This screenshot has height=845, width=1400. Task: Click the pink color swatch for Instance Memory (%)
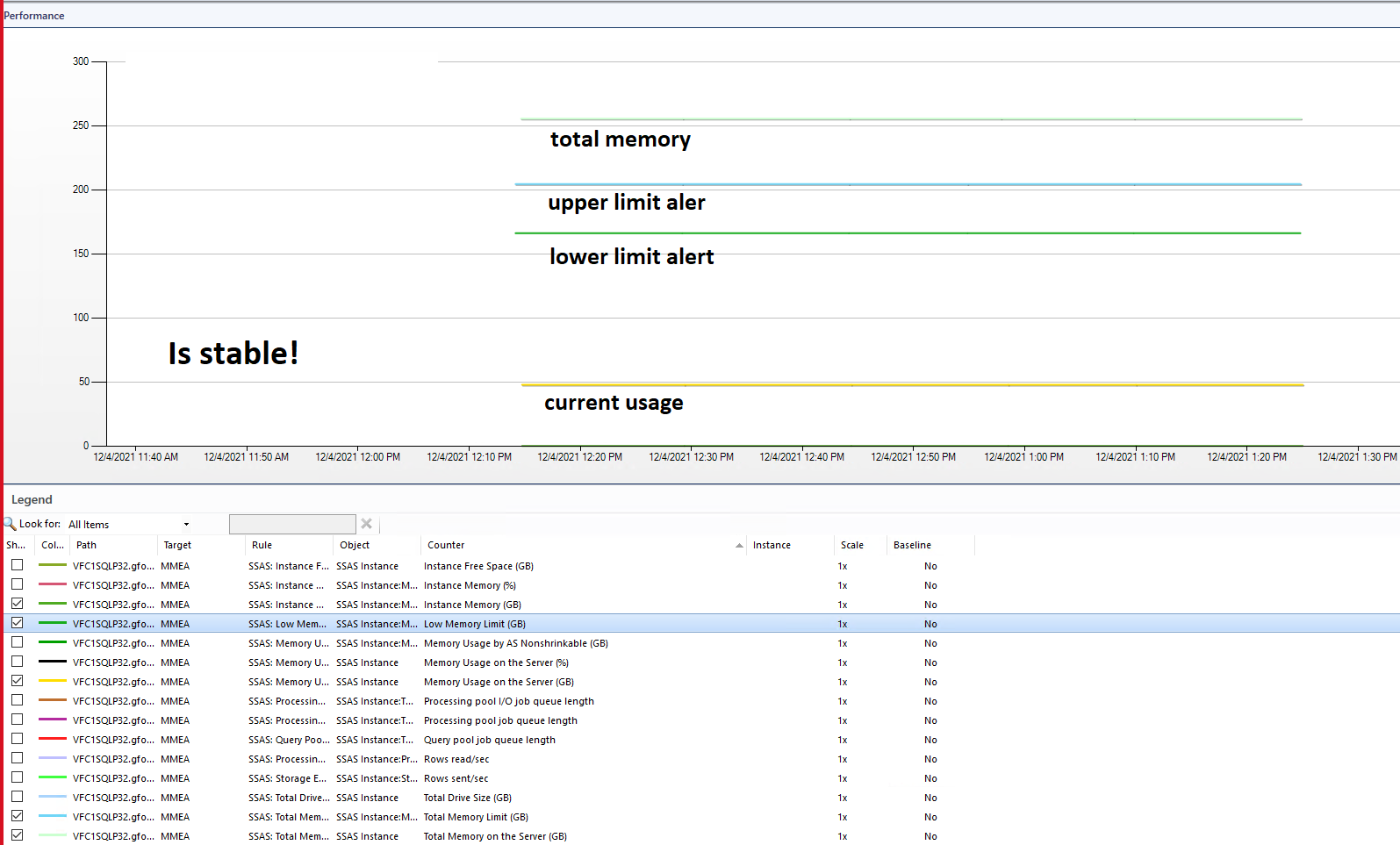[53, 584]
